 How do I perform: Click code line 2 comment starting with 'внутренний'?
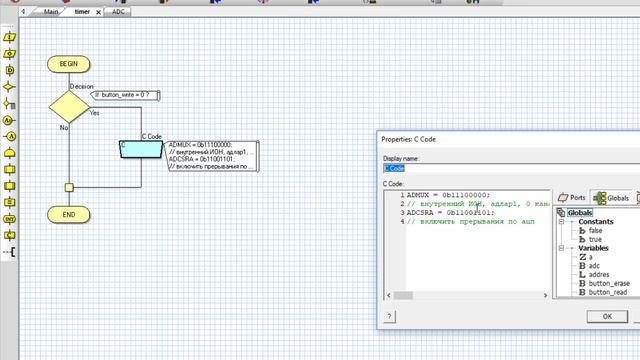coord(478,204)
